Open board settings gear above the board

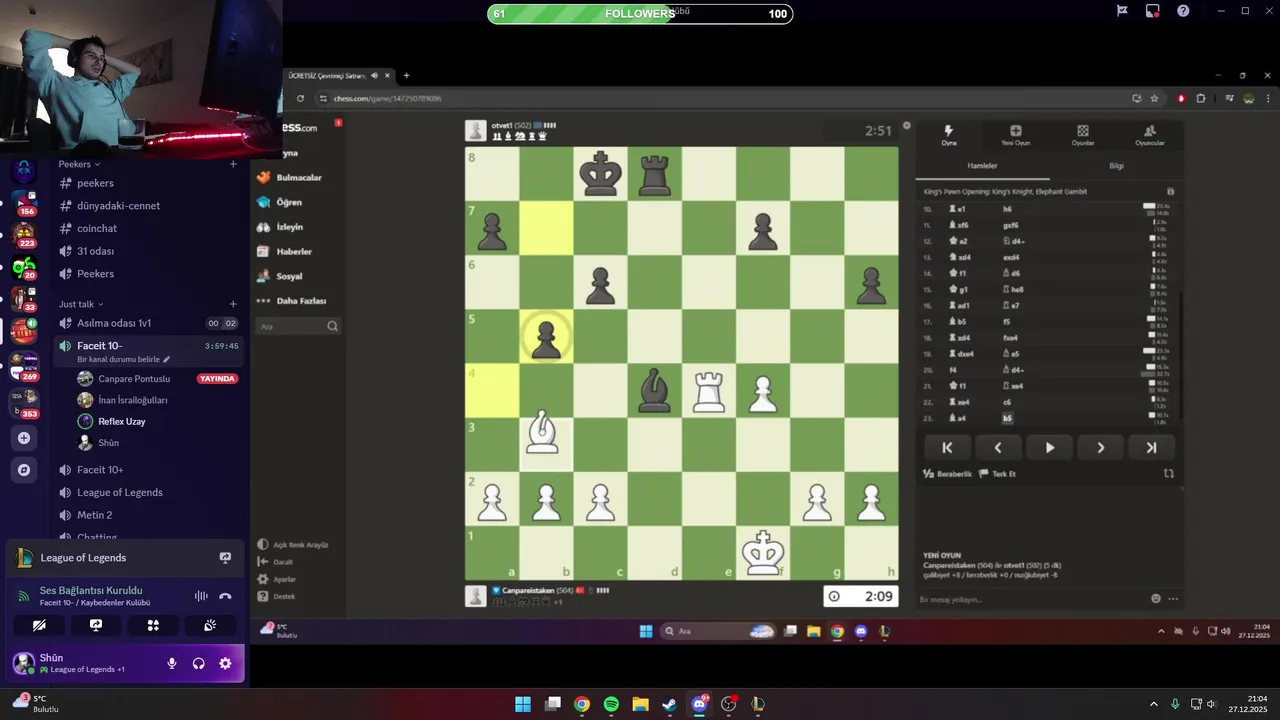click(906, 126)
